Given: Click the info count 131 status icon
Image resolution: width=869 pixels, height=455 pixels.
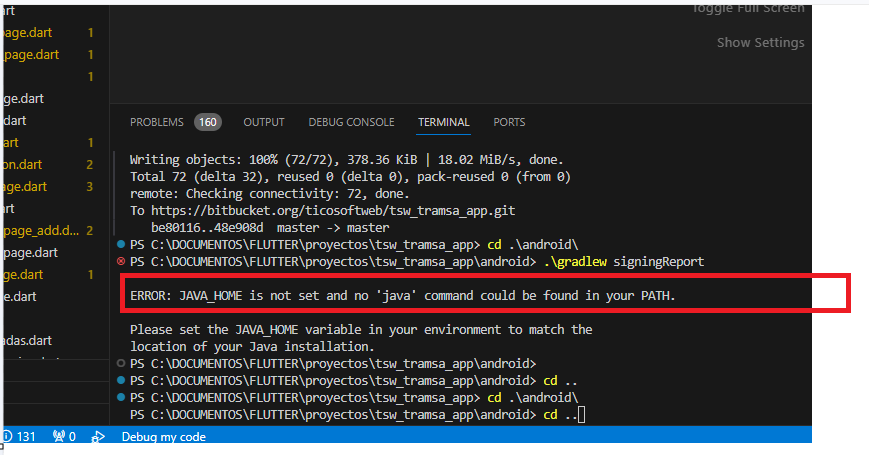Looking at the screenshot, I should [18, 437].
